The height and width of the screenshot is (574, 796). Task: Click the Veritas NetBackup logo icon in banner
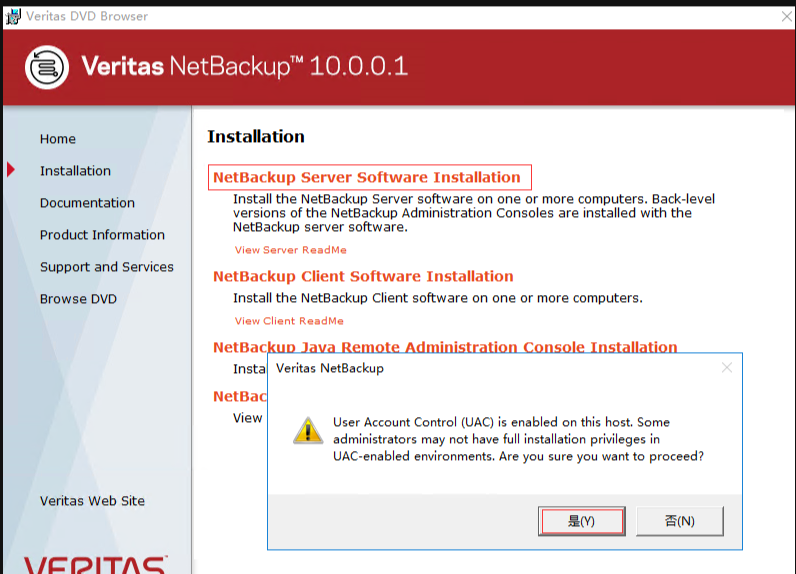[x=47, y=67]
